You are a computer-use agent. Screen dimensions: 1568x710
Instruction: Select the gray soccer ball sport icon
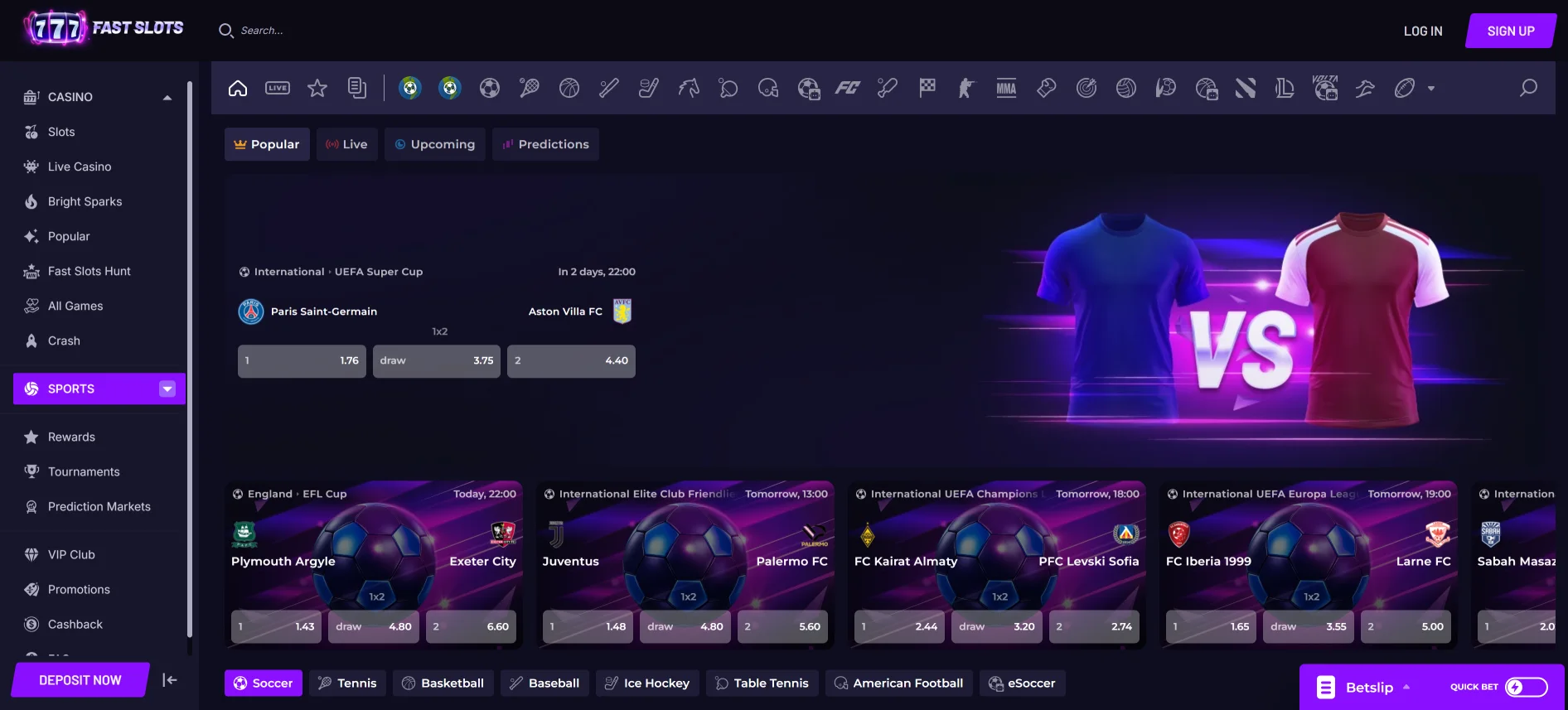click(490, 88)
